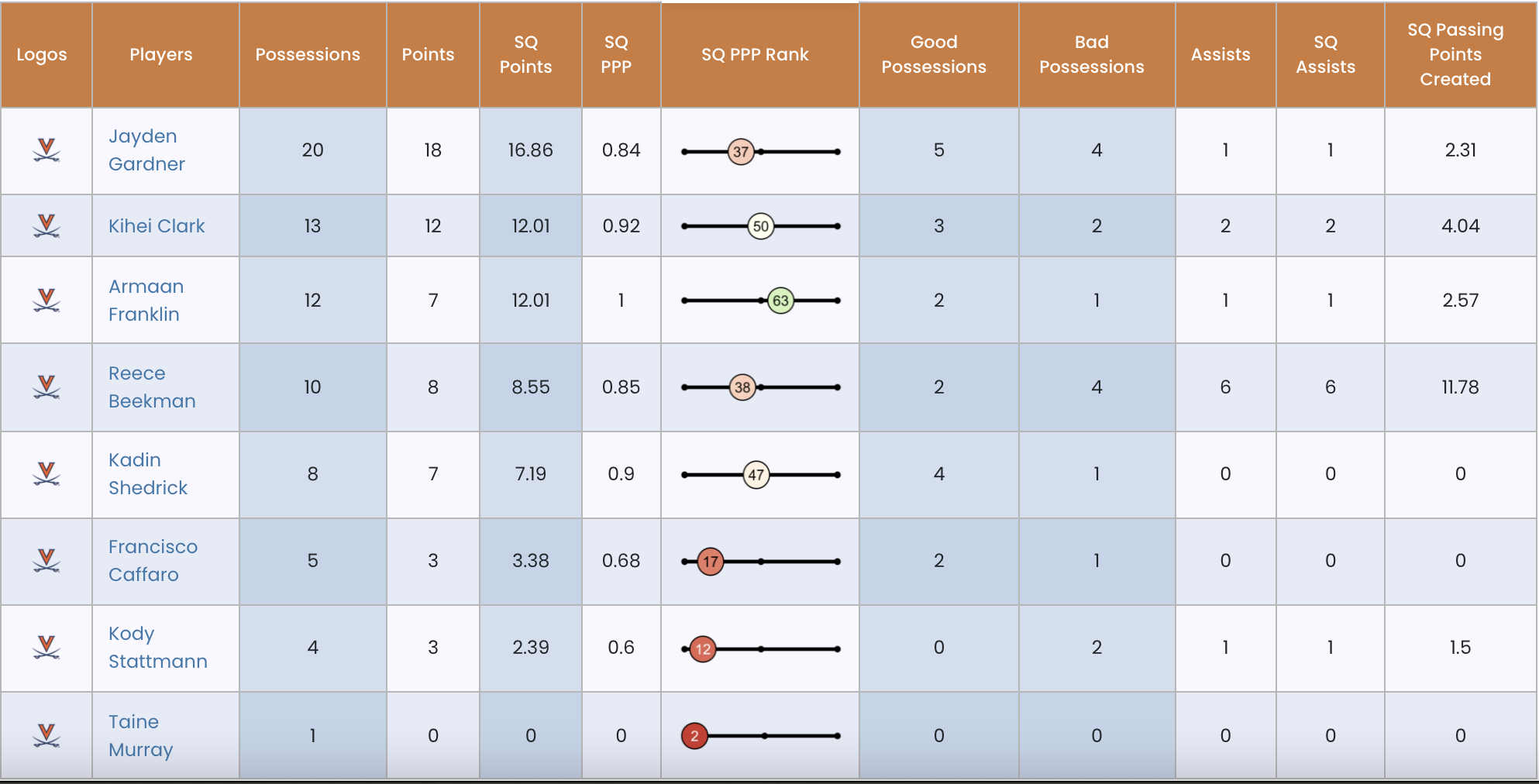Screen dimensions: 1539x784
Task: Follow the Reece Beekman link
Action: [x=152, y=387]
